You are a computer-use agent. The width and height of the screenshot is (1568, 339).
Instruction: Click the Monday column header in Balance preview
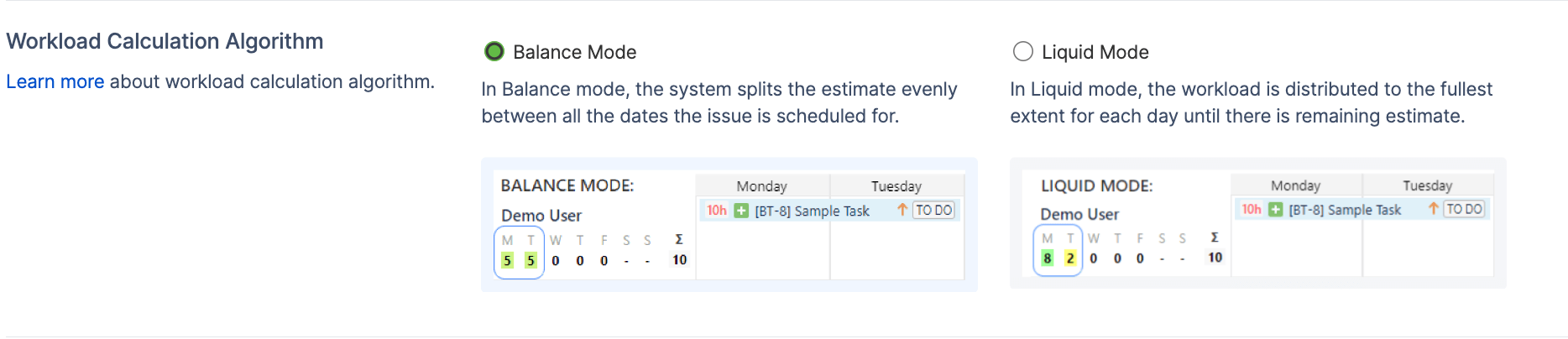tap(761, 186)
